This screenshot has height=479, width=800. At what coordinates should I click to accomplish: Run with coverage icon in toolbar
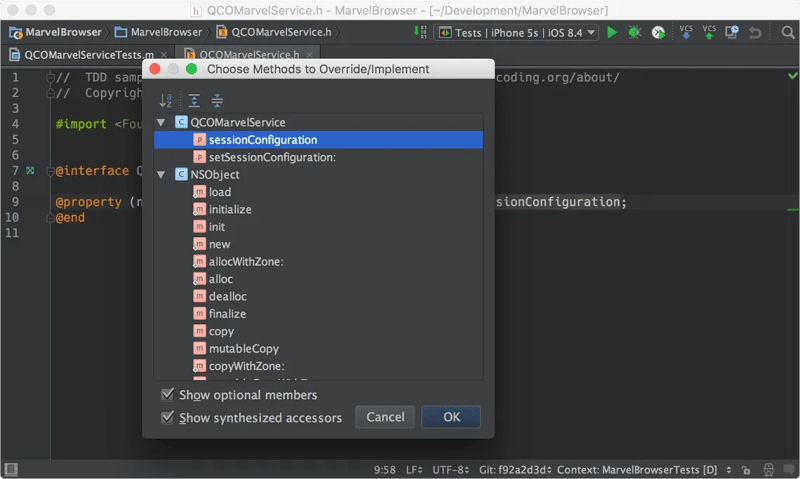click(x=658, y=33)
